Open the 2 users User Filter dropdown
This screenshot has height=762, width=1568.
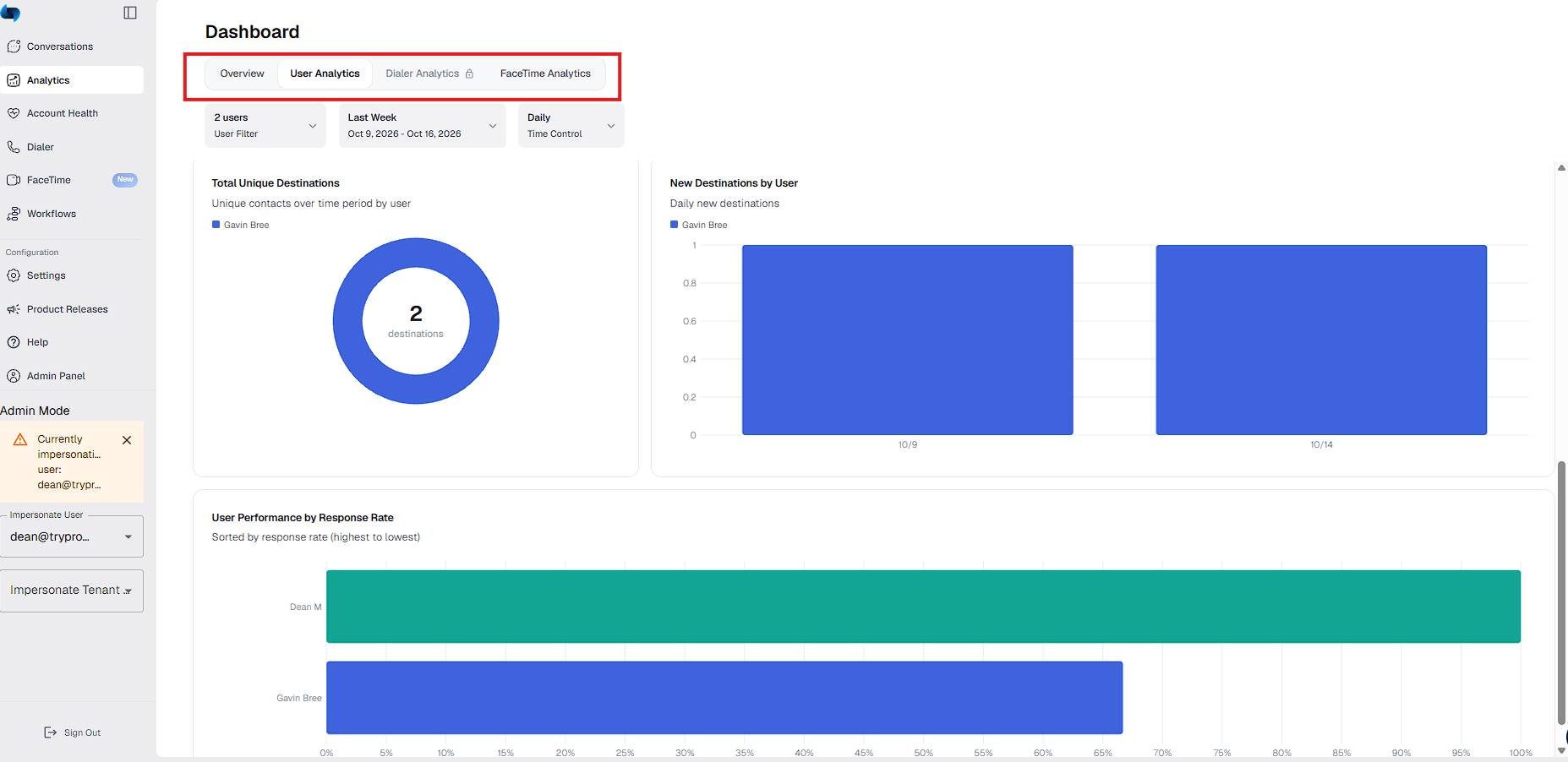(x=265, y=126)
